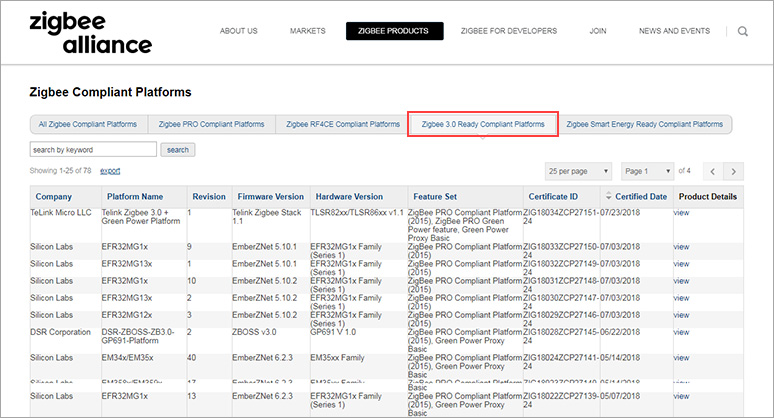Open the Join menu
This screenshot has height=418, width=774.
point(598,31)
